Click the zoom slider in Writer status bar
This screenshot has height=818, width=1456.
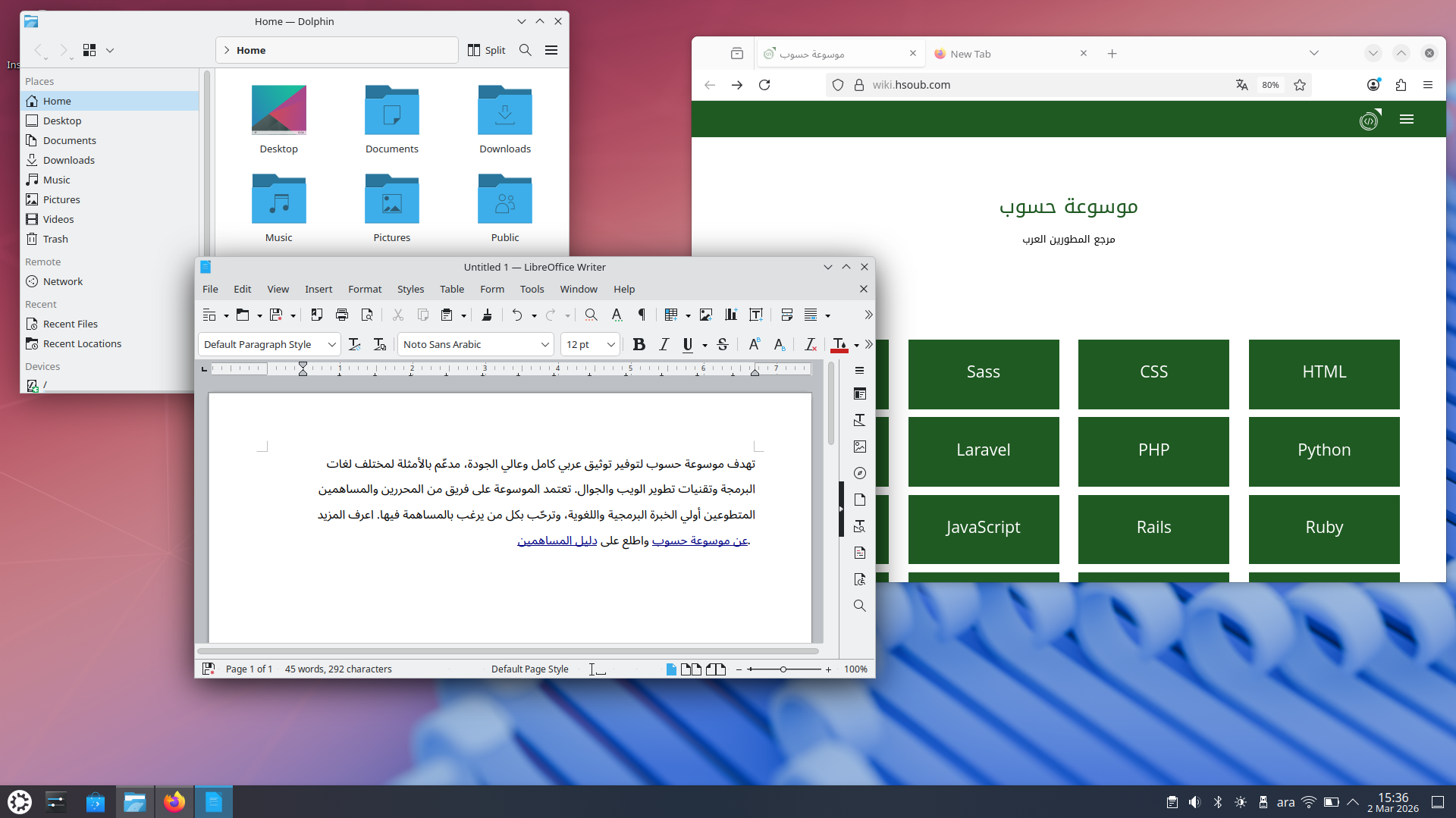coord(783,669)
